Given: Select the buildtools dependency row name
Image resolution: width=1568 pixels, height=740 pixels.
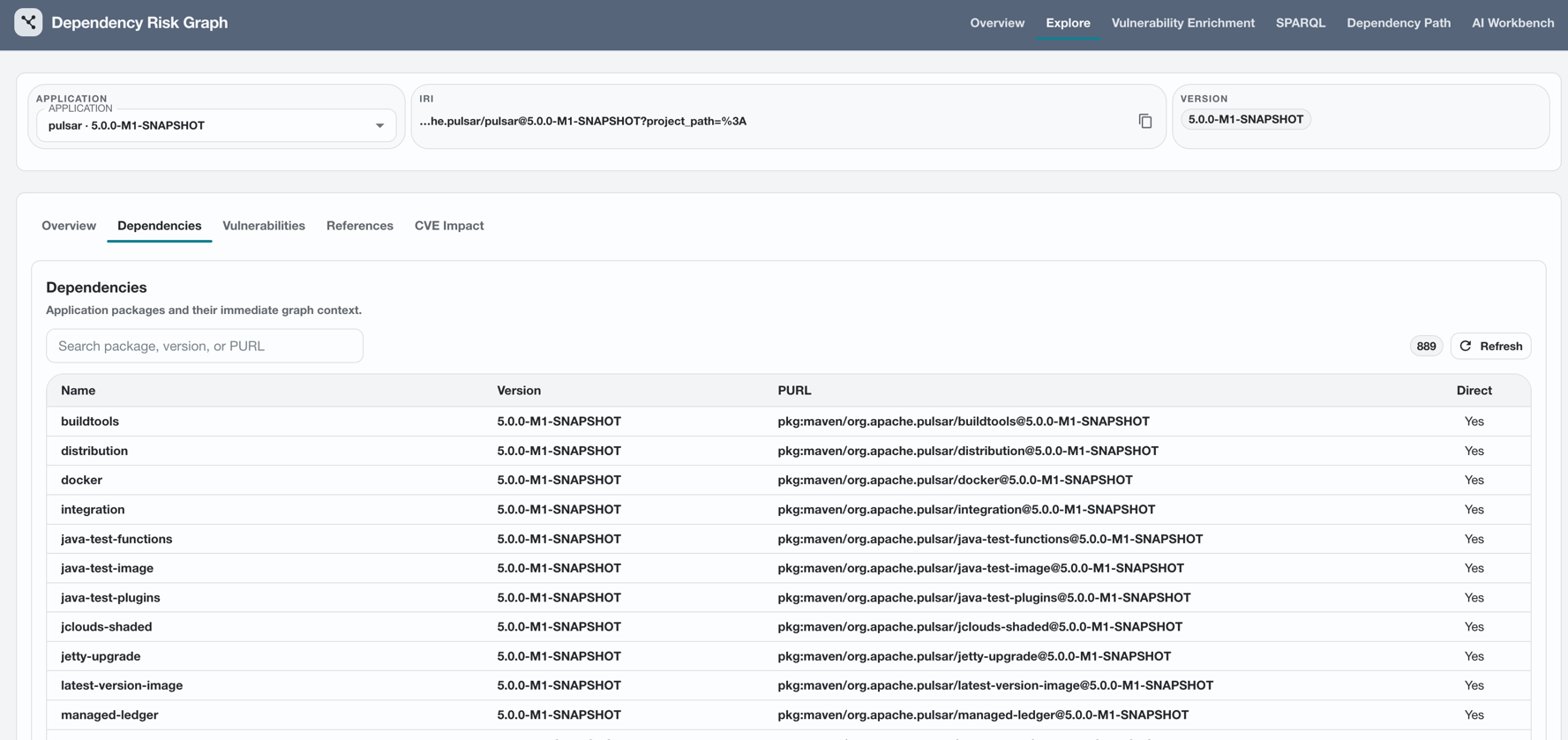Looking at the screenshot, I should [x=90, y=422].
